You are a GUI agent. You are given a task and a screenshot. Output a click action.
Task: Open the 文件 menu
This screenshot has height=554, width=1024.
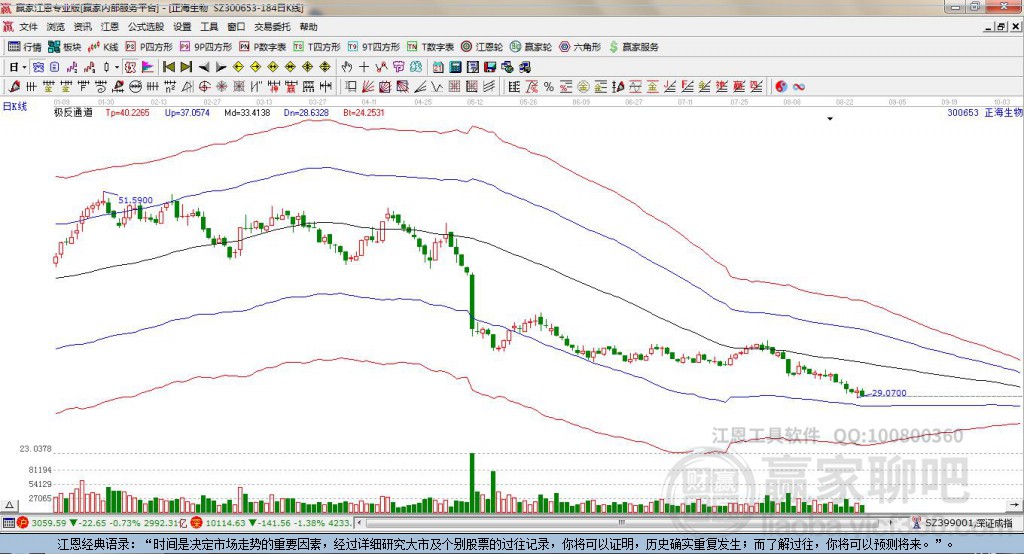tap(29, 27)
